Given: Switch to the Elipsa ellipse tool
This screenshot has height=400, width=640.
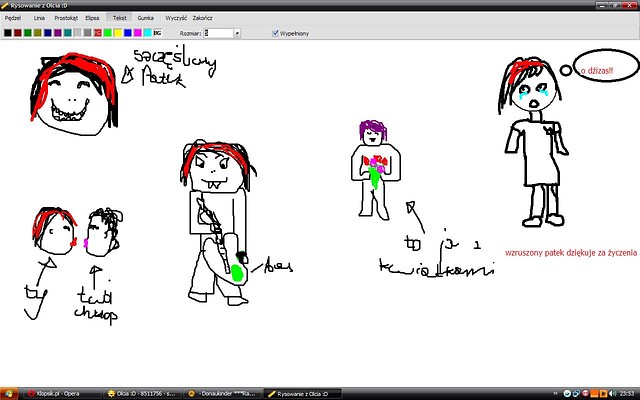Looking at the screenshot, I should (92, 18).
